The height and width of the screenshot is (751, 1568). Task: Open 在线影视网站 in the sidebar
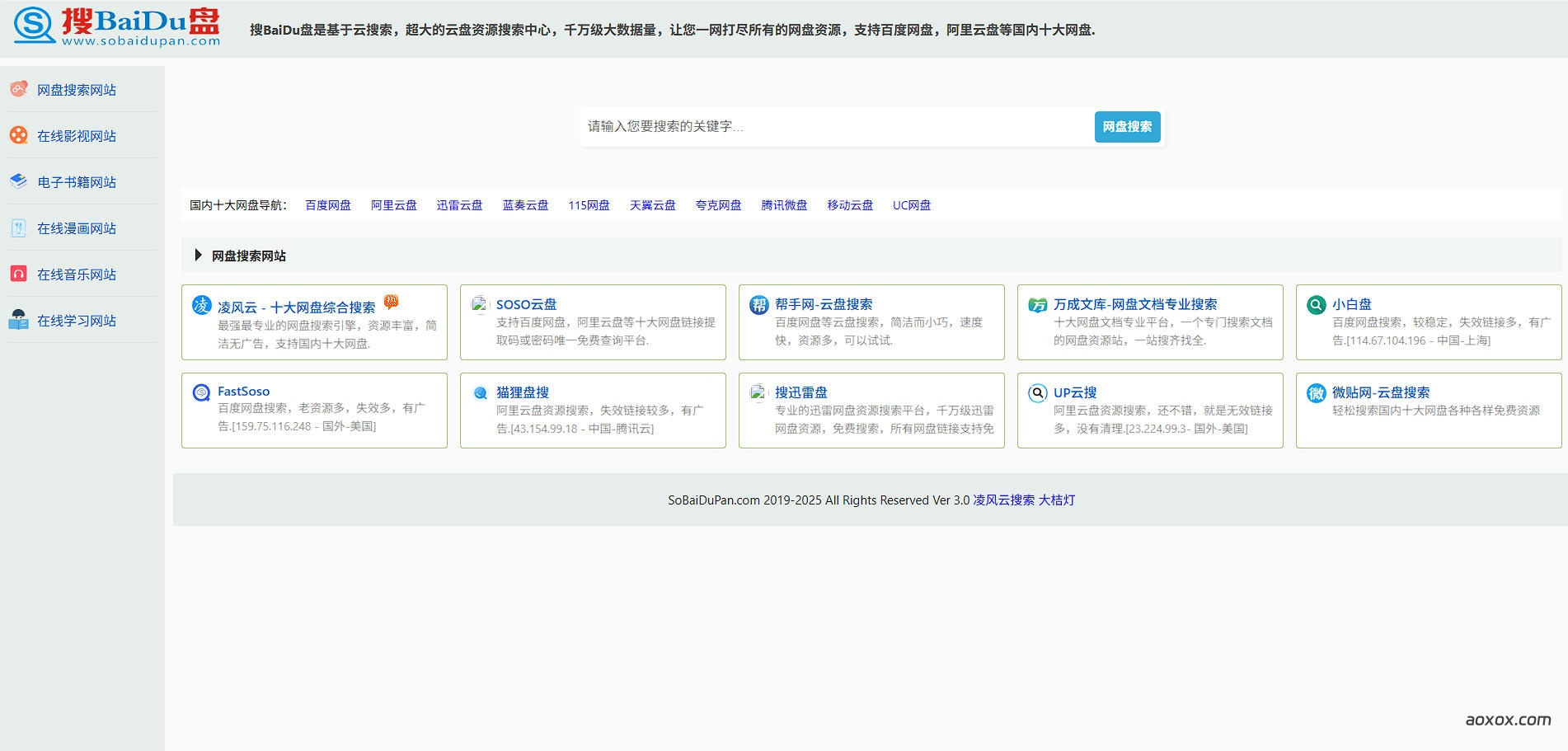[x=76, y=136]
